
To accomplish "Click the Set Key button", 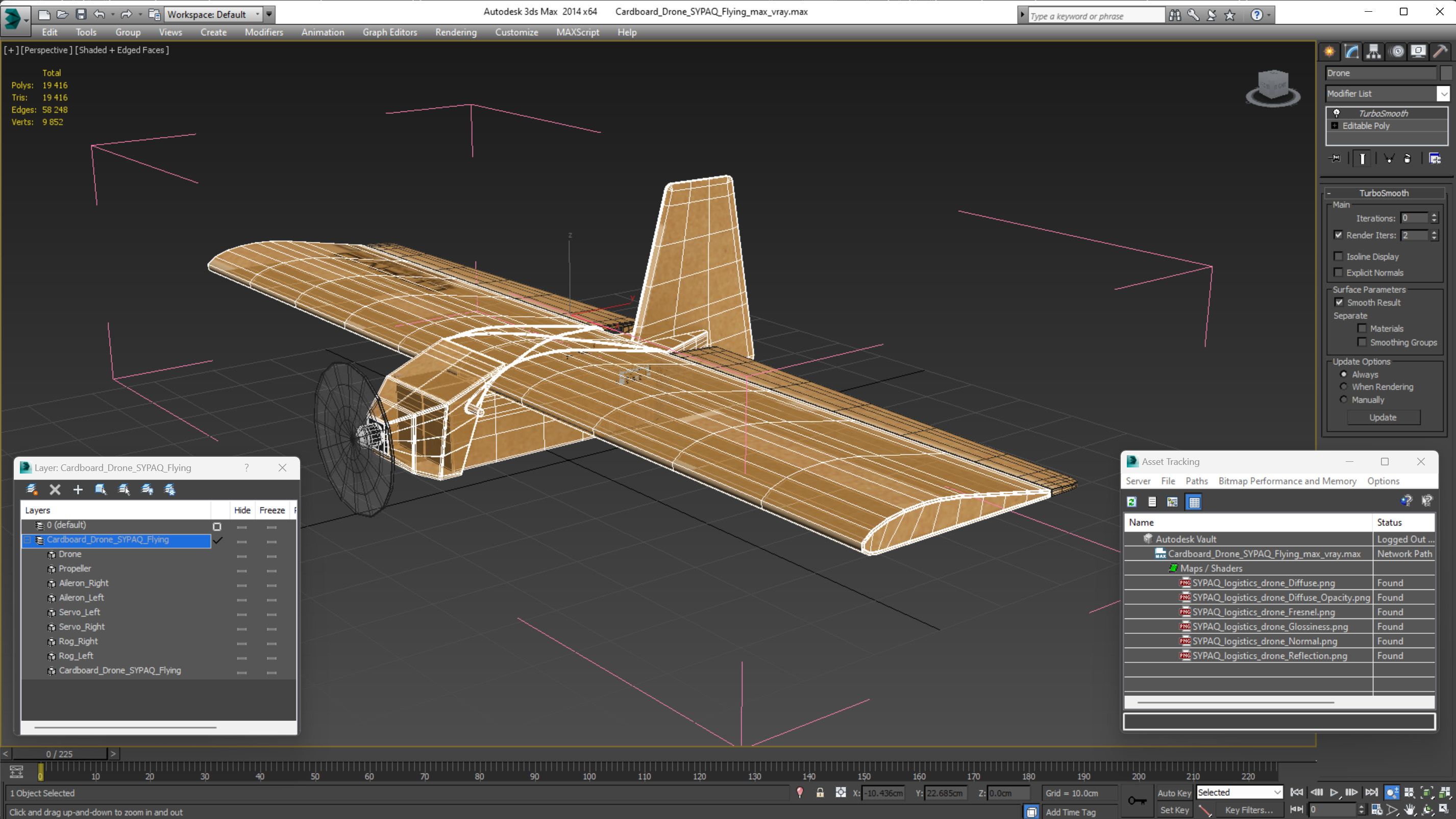I will 1174,810.
